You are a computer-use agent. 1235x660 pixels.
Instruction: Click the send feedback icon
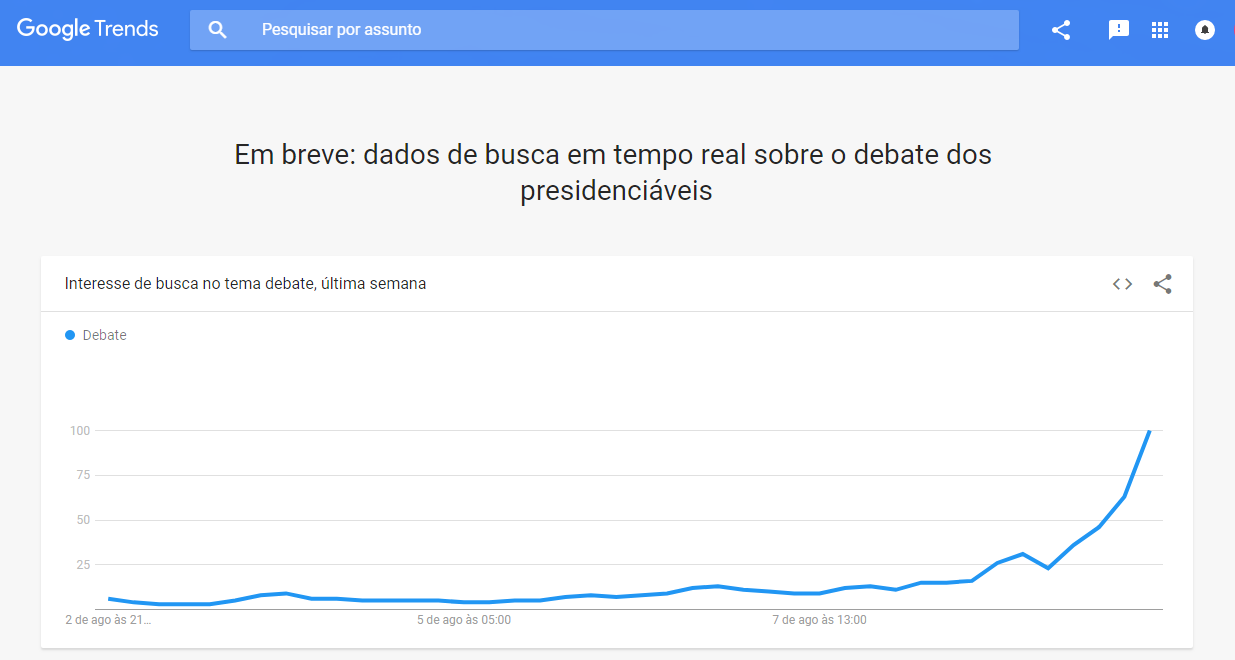tap(1119, 30)
